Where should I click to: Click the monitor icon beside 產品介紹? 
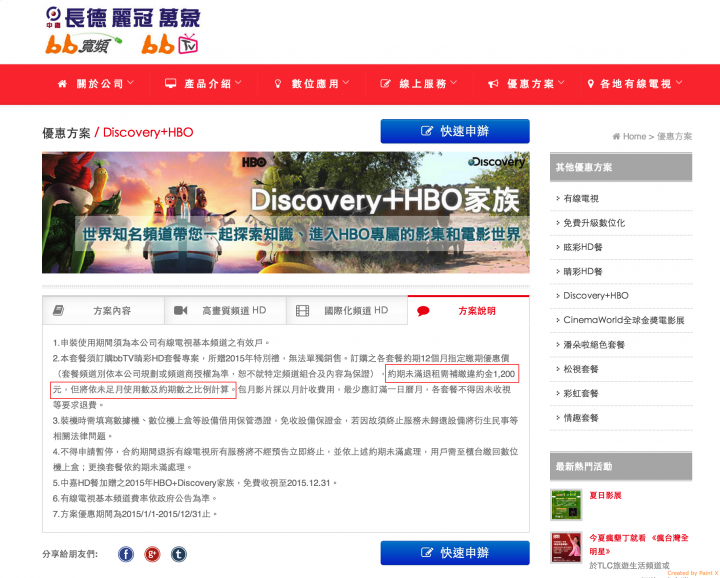tap(170, 84)
